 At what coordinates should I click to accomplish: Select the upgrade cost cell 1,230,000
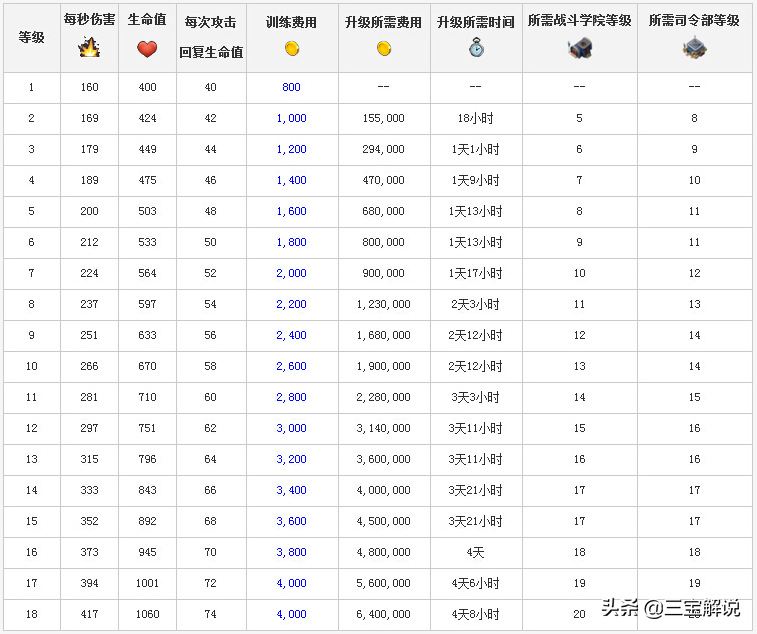coord(384,304)
